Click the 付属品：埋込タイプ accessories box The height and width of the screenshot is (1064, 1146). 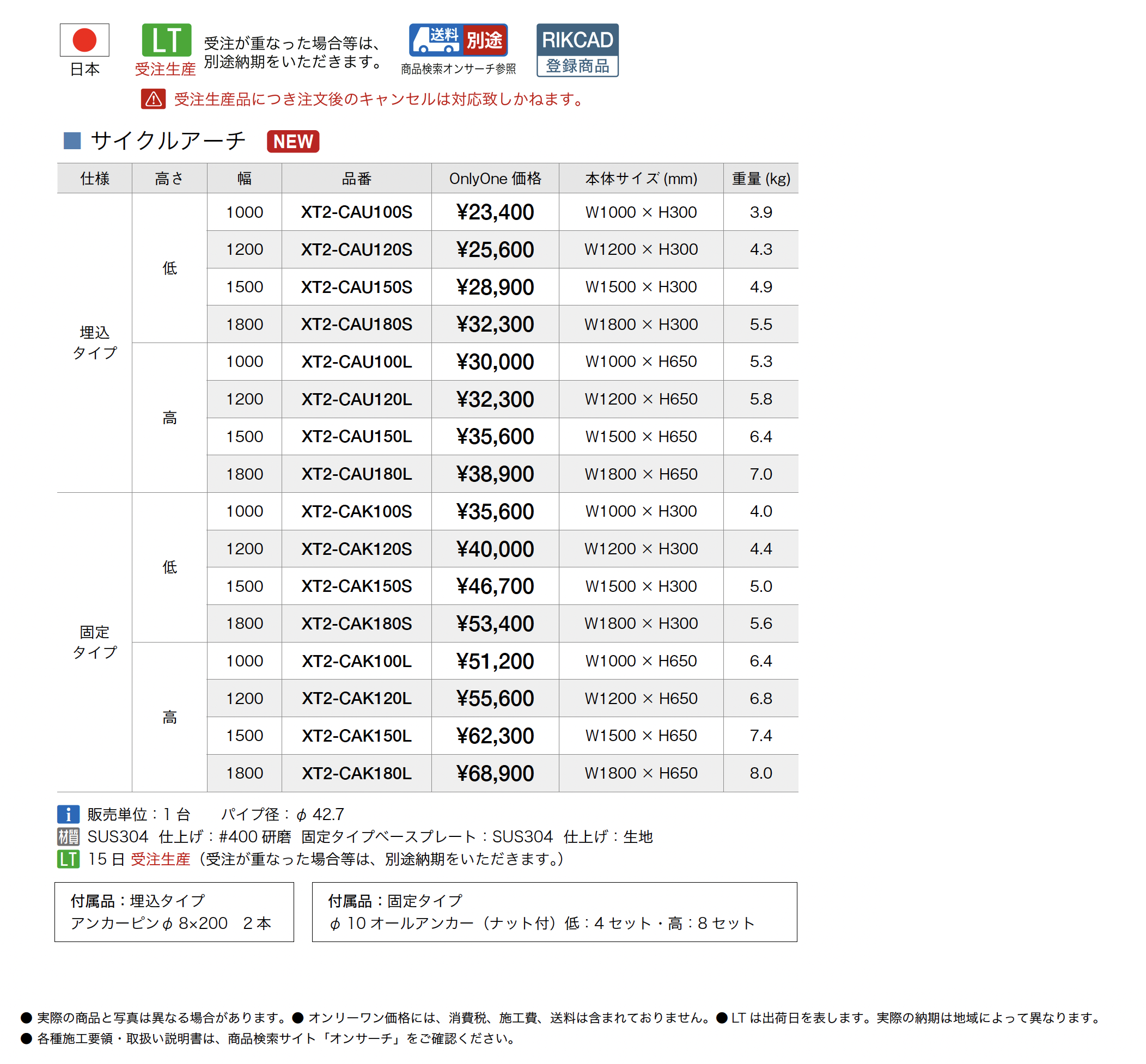tap(174, 912)
